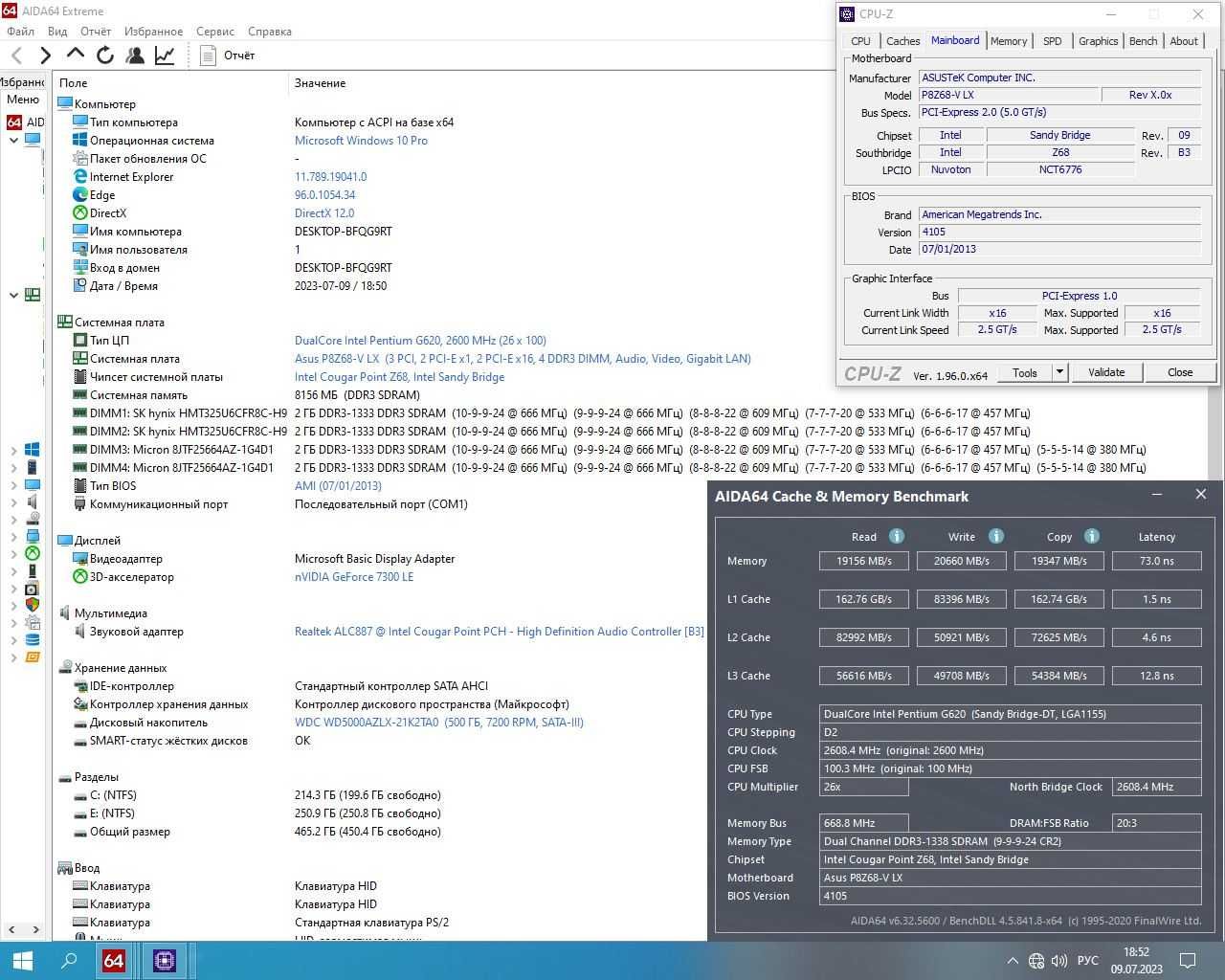Expand the security shield tree node
The width and height of the screenshot is (1225, 980).
pyautogui.click(x=13, y=606)
